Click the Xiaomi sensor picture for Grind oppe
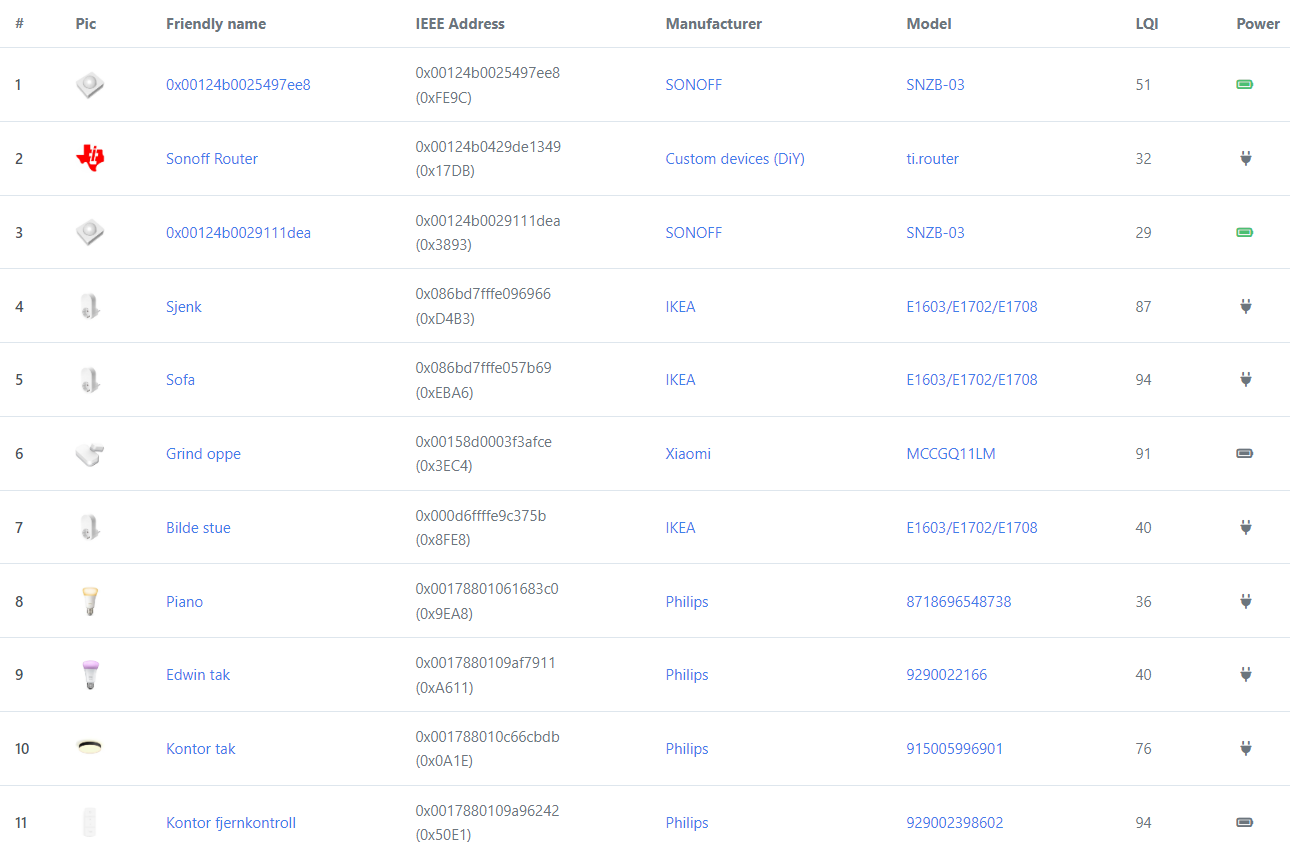Viewport: 1290px width, 857px height. 88,453
